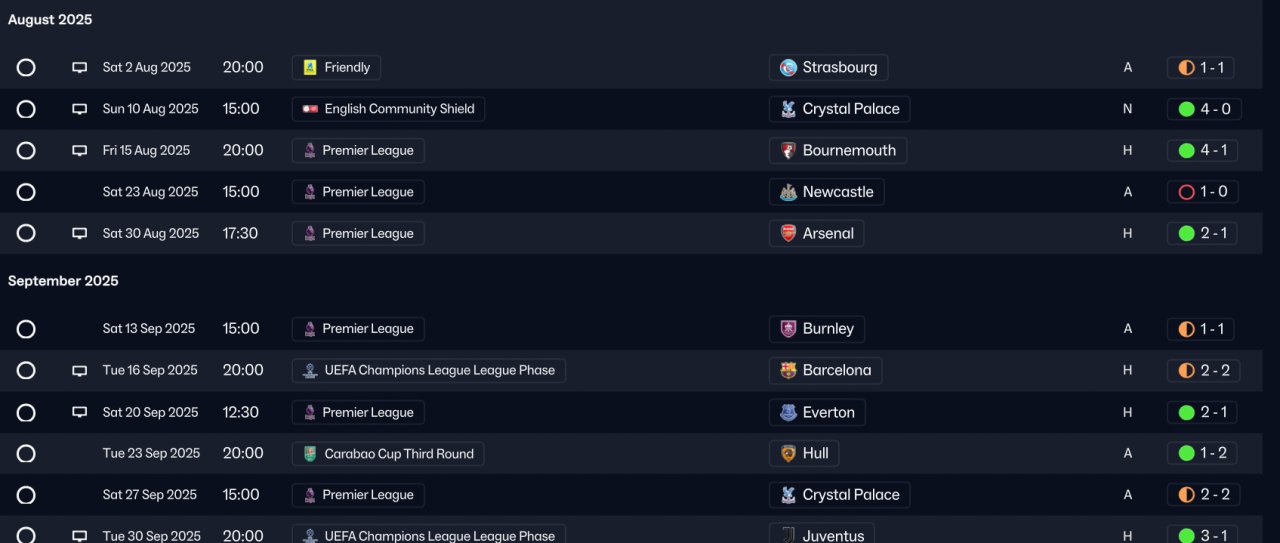This screenshot has height=543, width=1280.
Task: Open the Burnley team link
Action: 828,329
